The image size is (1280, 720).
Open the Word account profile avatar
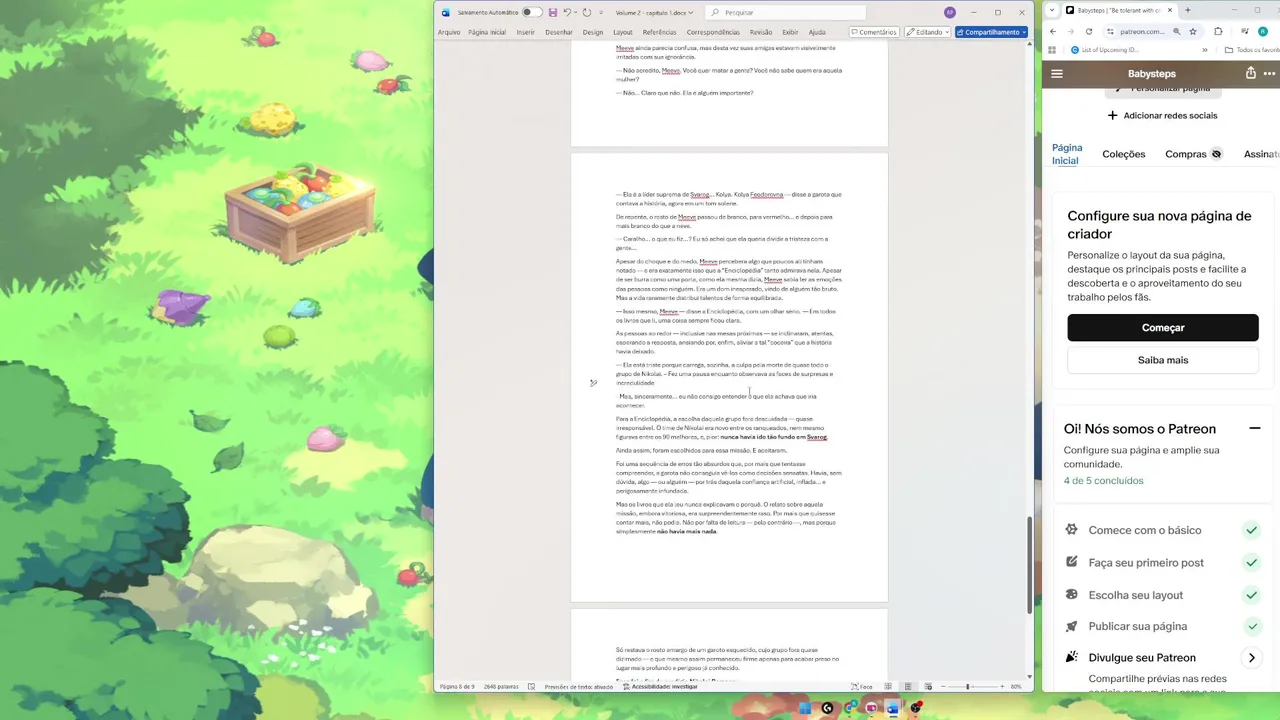click(949, 12)
